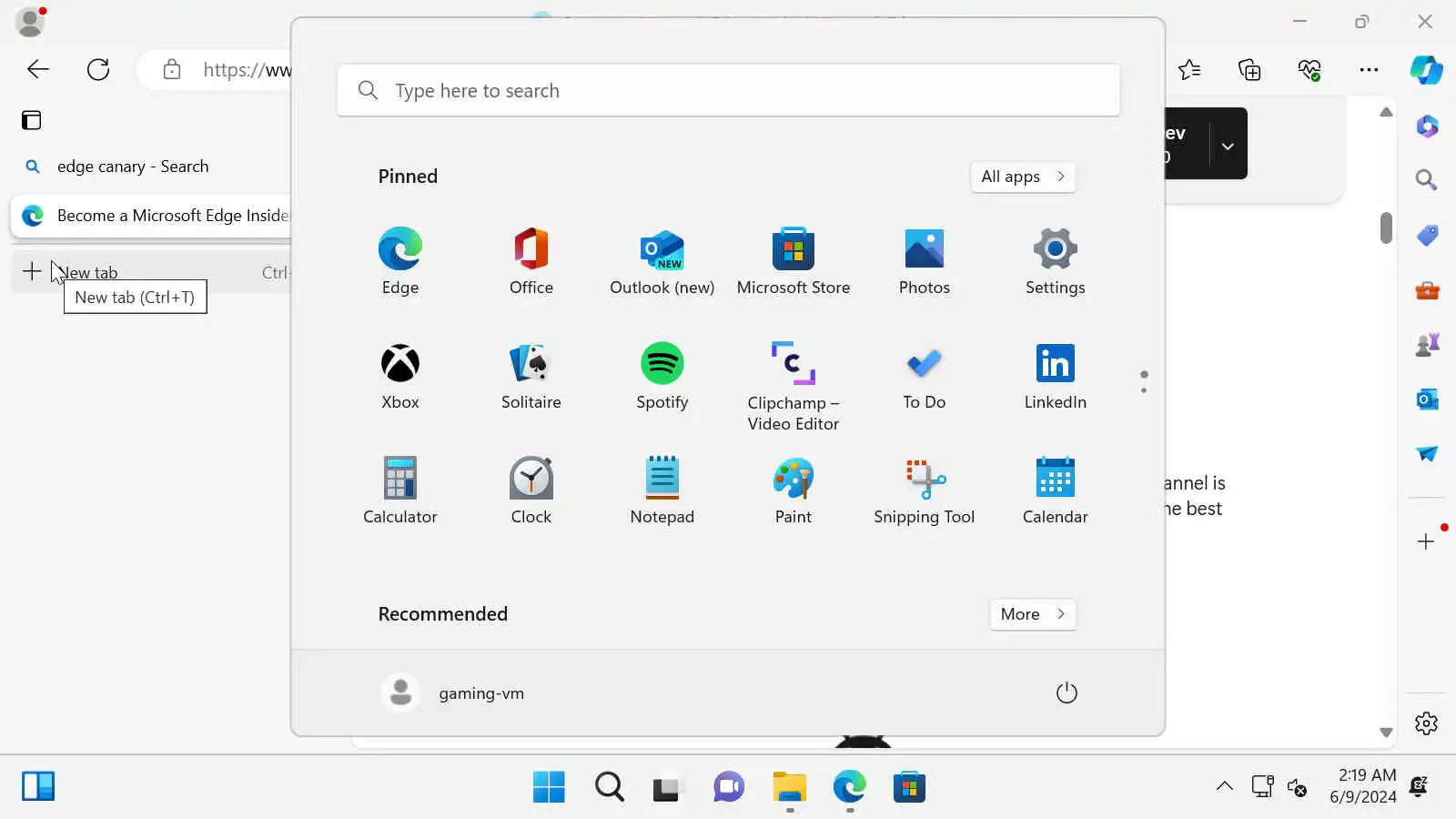Go back in Edge browser

38,69
